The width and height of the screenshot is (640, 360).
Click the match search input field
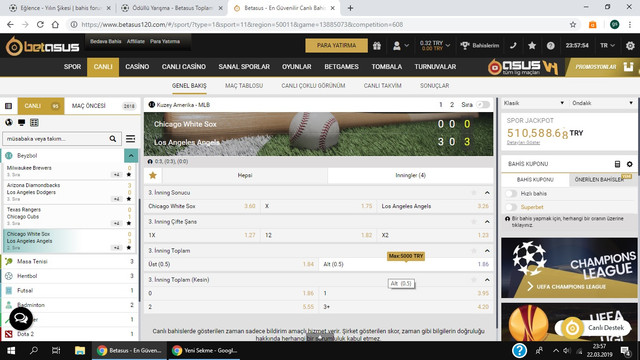click(56, 139)
